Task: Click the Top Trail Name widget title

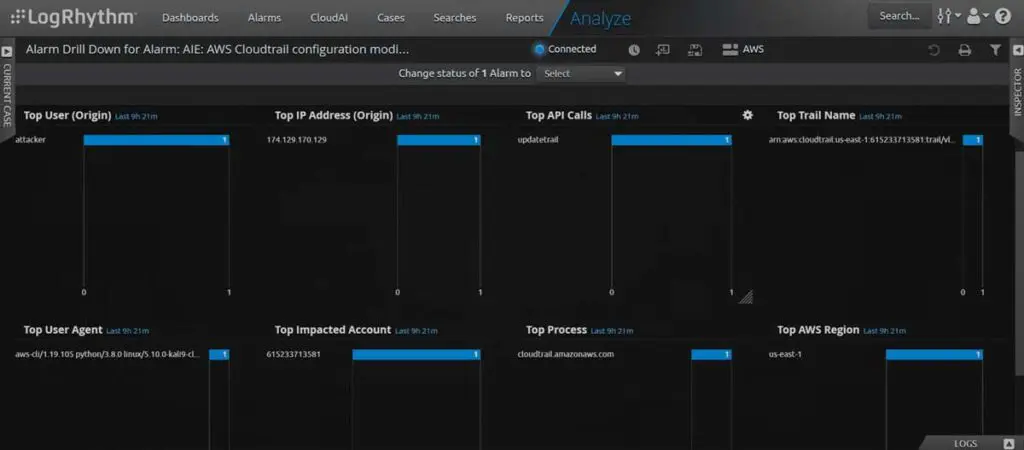Action: click(x=816, y=115)
